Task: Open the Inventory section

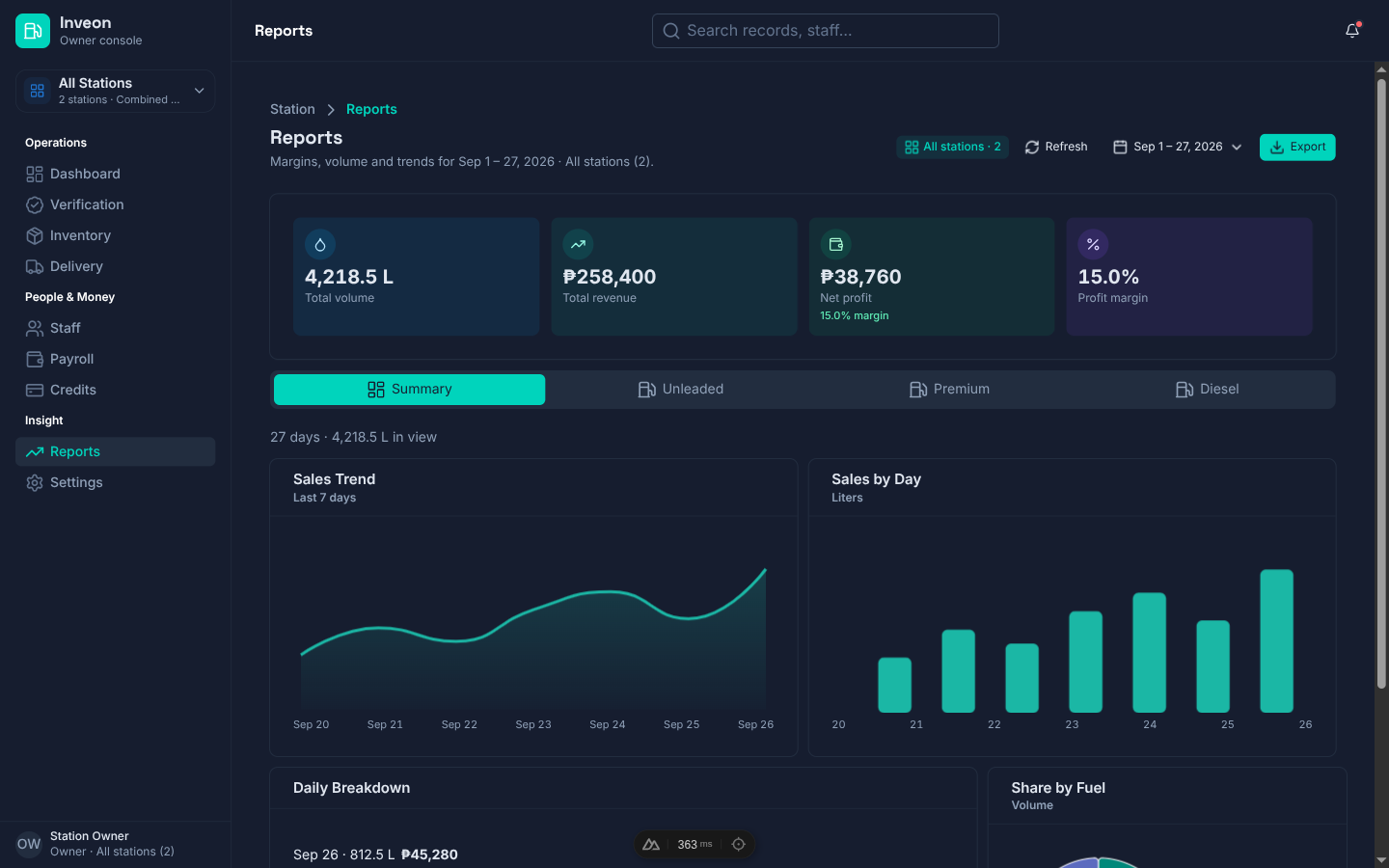Action: pyautogui.click(x=115, y=235)
